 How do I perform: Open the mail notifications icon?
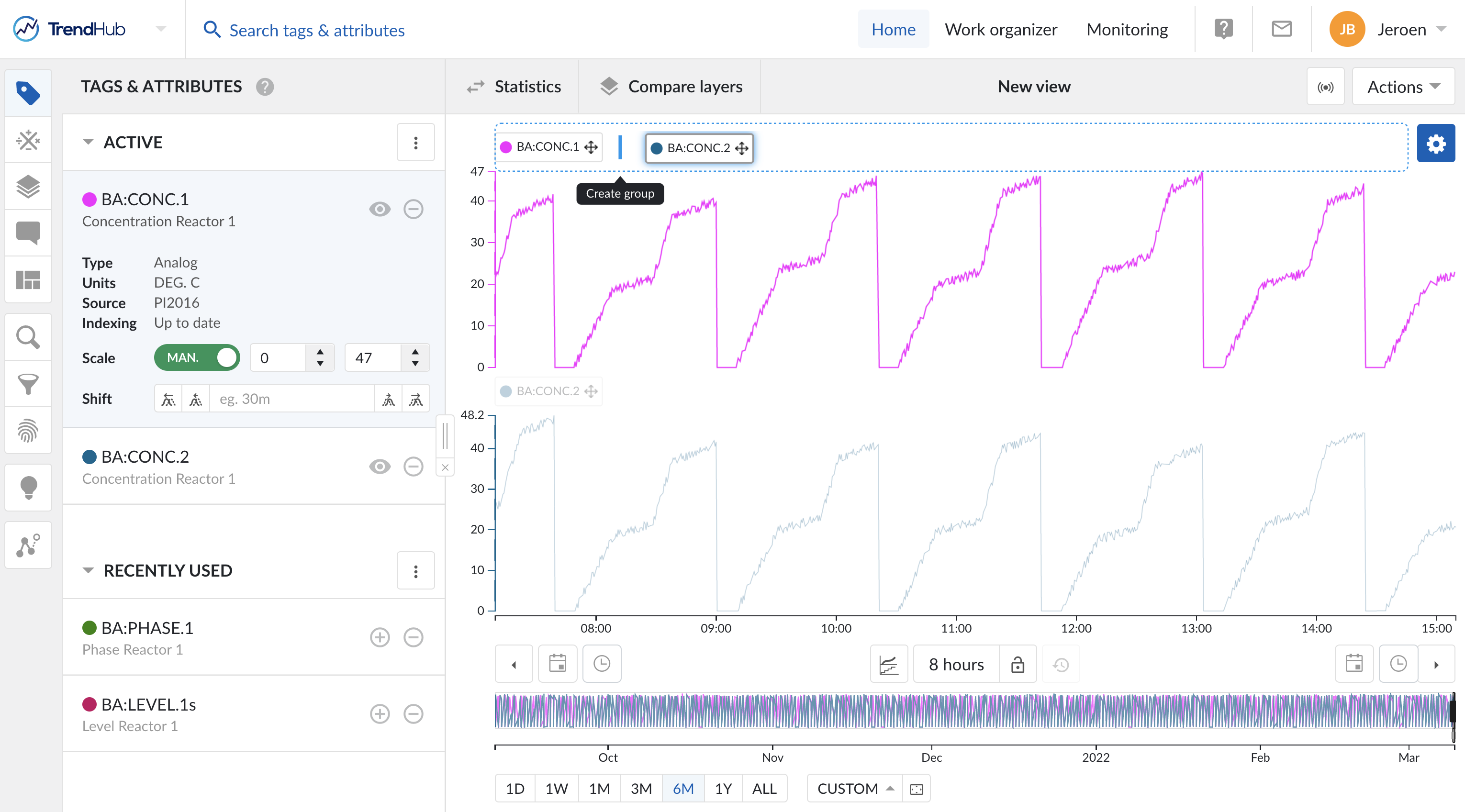1281,29
